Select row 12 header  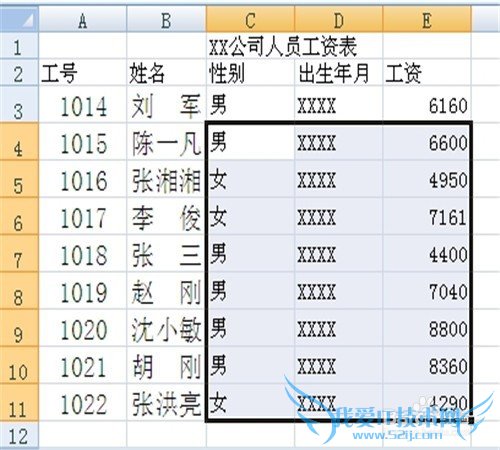point(19,434)
